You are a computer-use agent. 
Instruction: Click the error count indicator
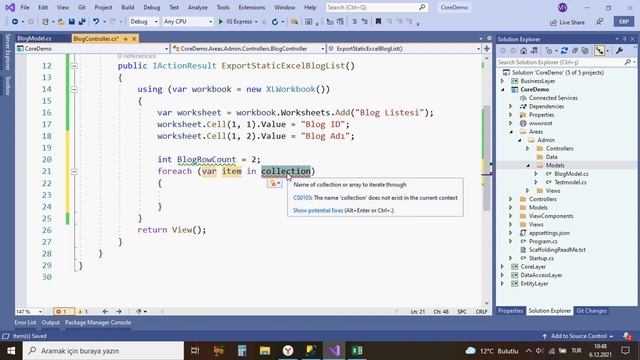(x=63, y=311)
